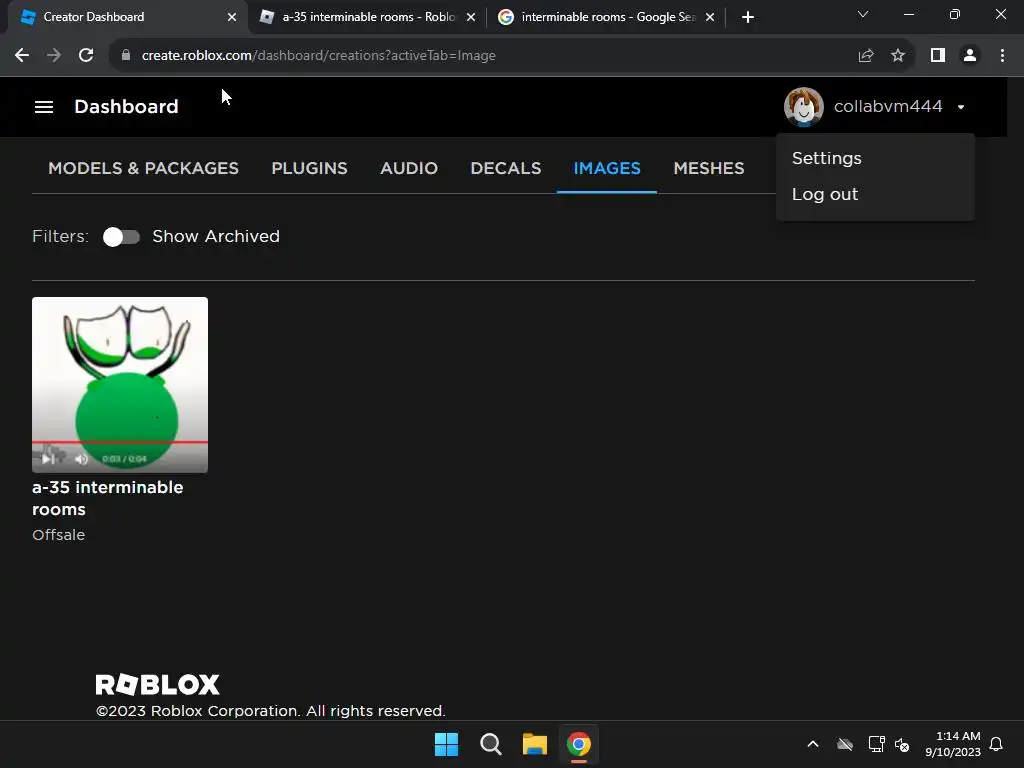Choose Settings from the account menu
This screenshot has height=768, width=1024.
(826, 158)
